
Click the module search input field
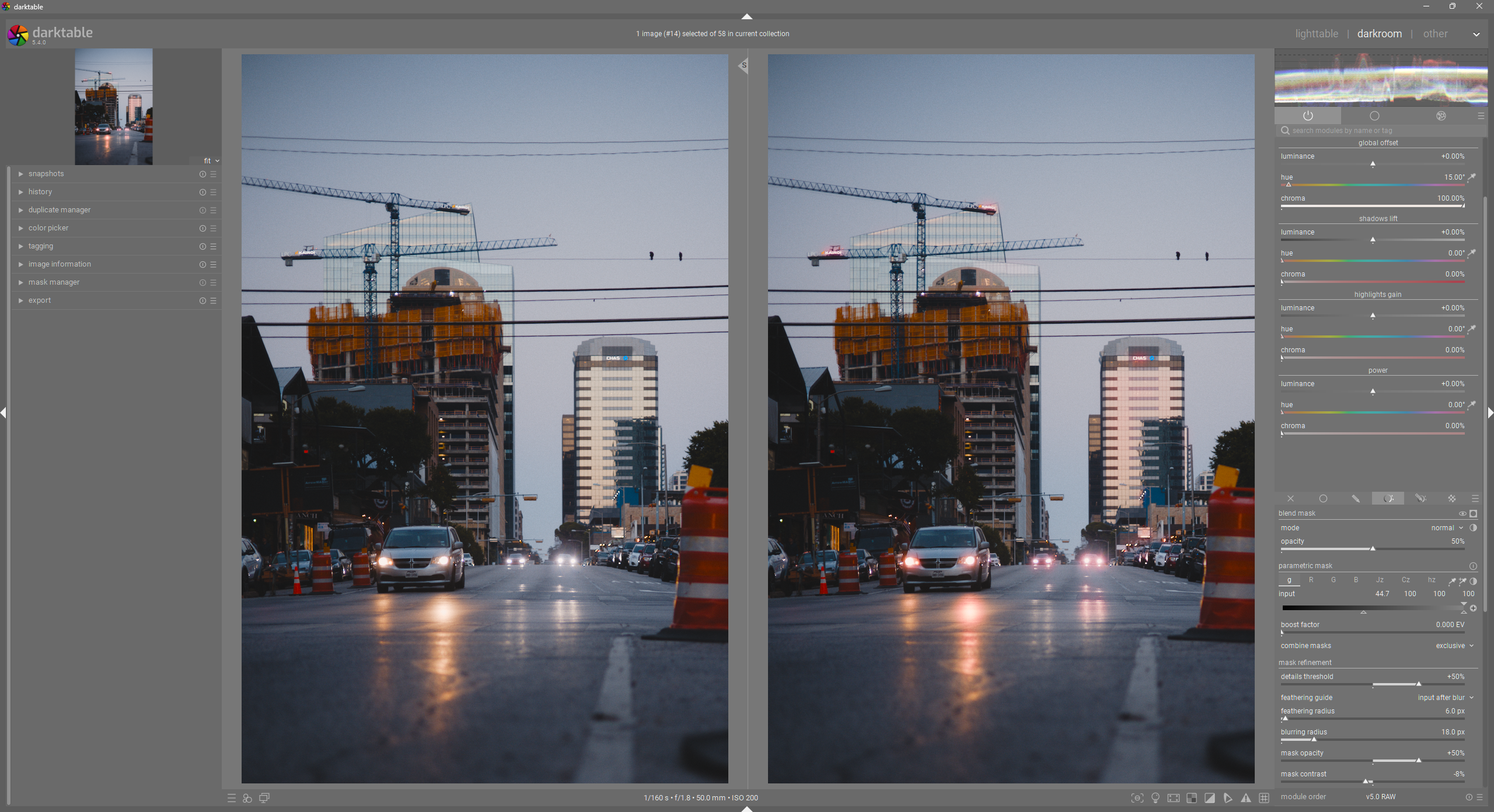click(1377, 131)
